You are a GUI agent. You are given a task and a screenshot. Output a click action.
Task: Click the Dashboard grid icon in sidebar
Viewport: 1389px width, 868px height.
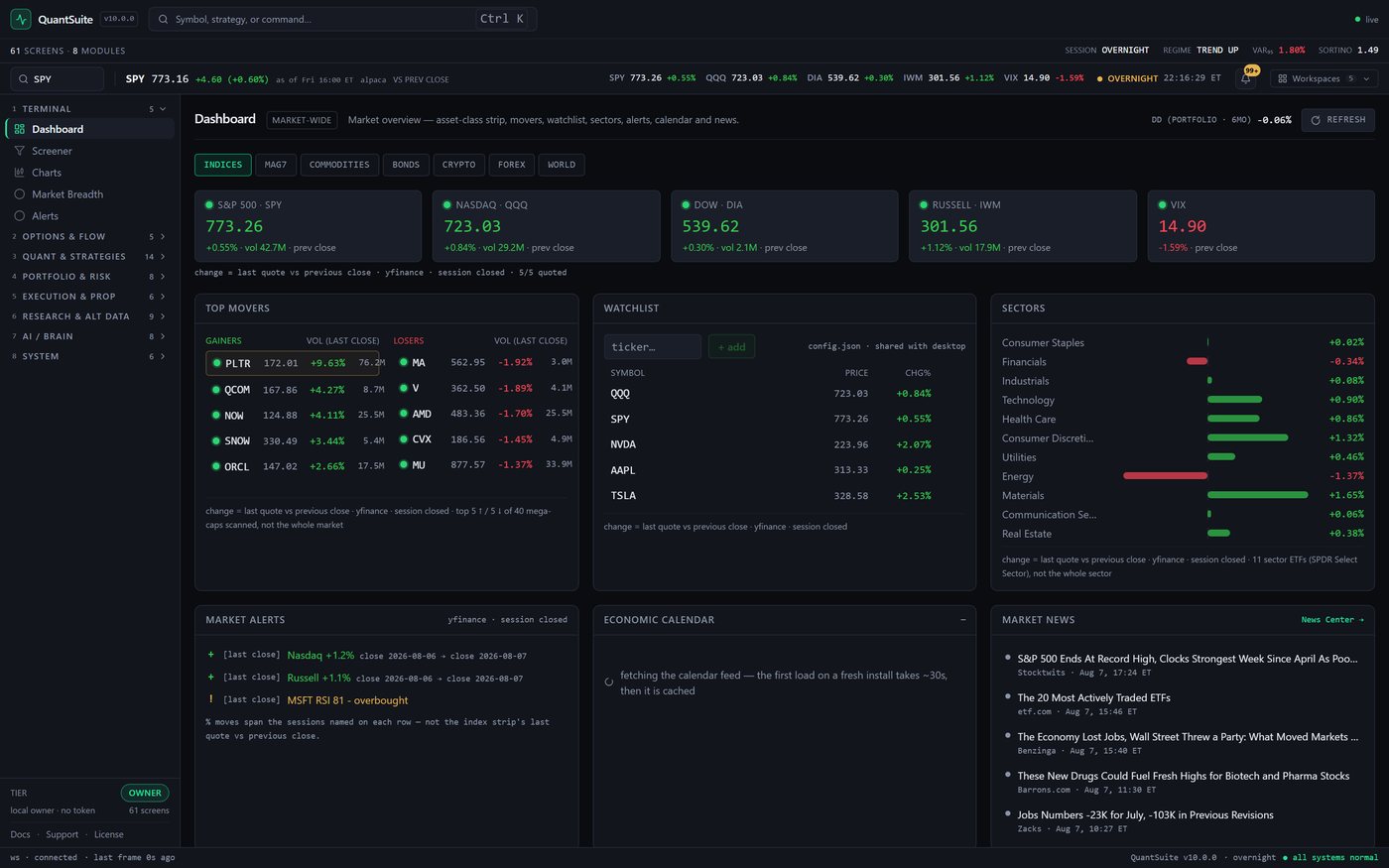click(x=19, y=129)
